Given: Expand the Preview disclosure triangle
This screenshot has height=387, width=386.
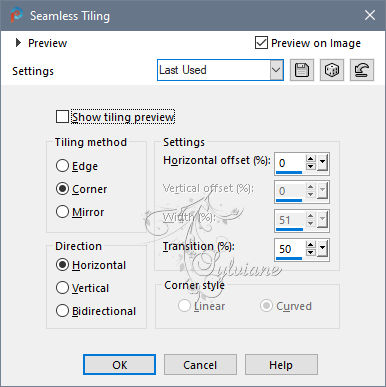Looking at the screenshot, I should click(18, 43).
